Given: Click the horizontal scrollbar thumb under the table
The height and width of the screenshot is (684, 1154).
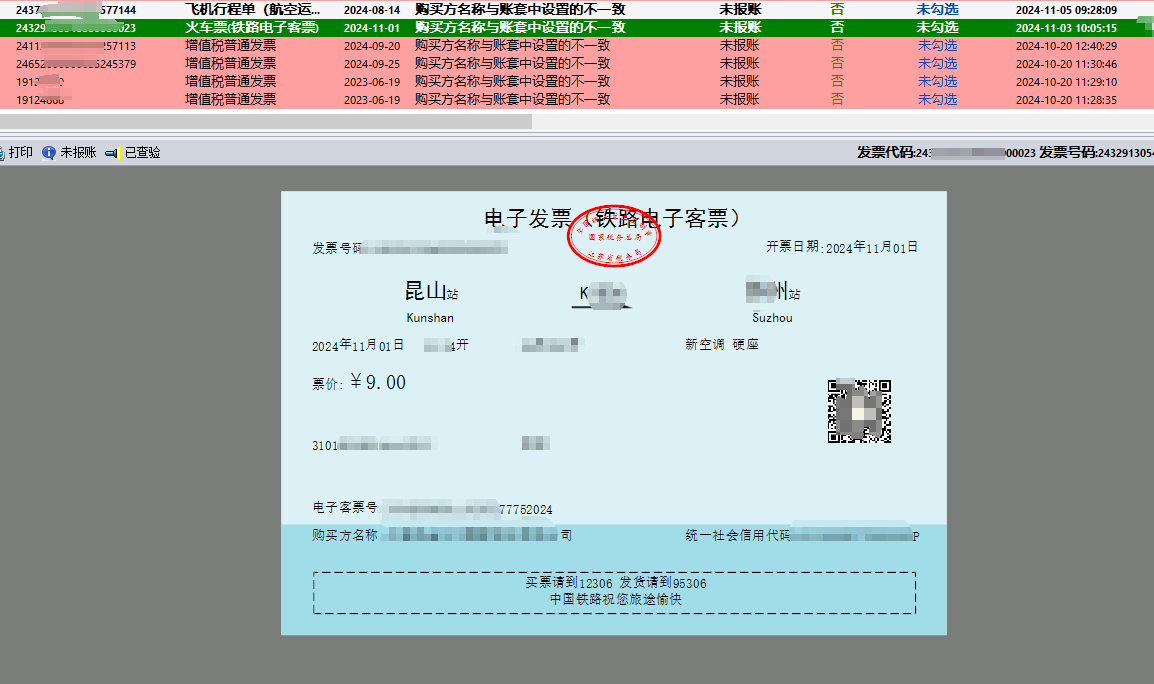Looking at the screenshot, I should (x=266, y=121).
